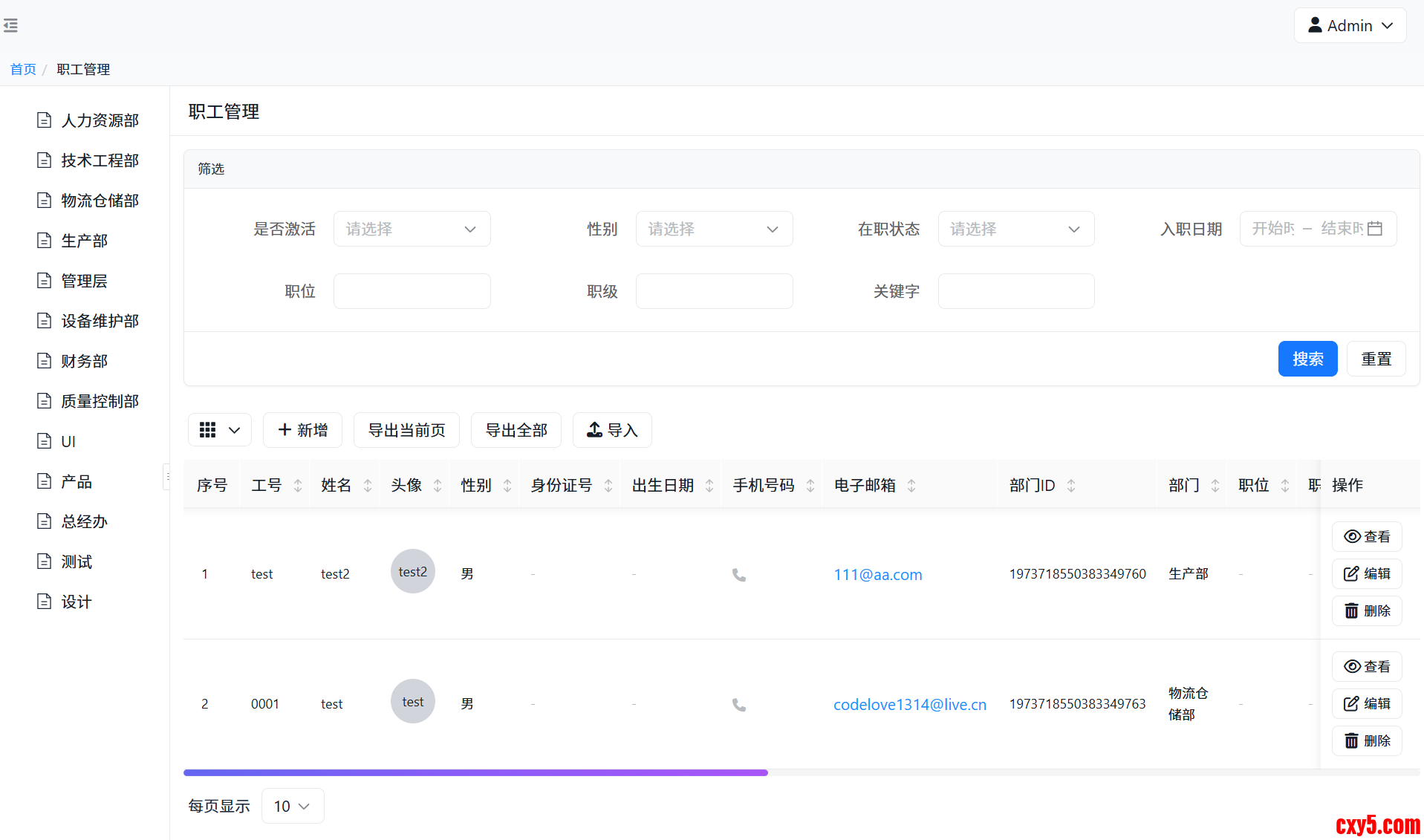View details of the first row employee

coord(1366,536)
